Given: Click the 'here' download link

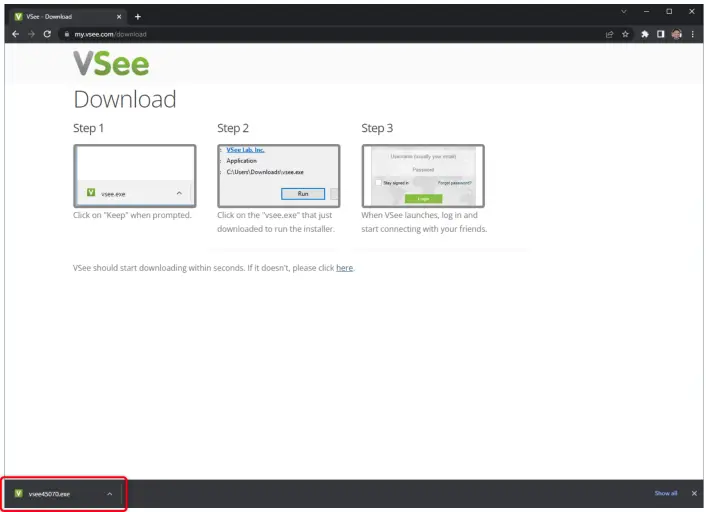Looking at the screenshot, I should (x=344, y=268).
